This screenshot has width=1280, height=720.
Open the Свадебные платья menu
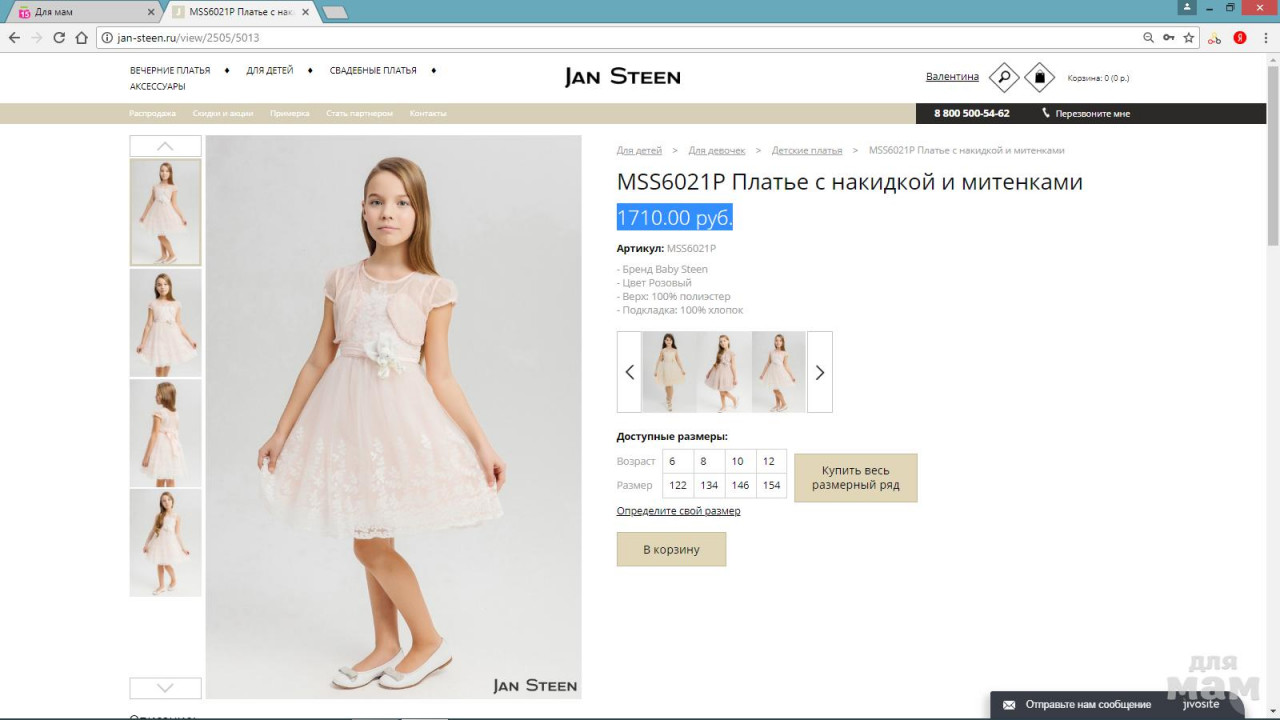pyautogui.click(x=373, y=71)
